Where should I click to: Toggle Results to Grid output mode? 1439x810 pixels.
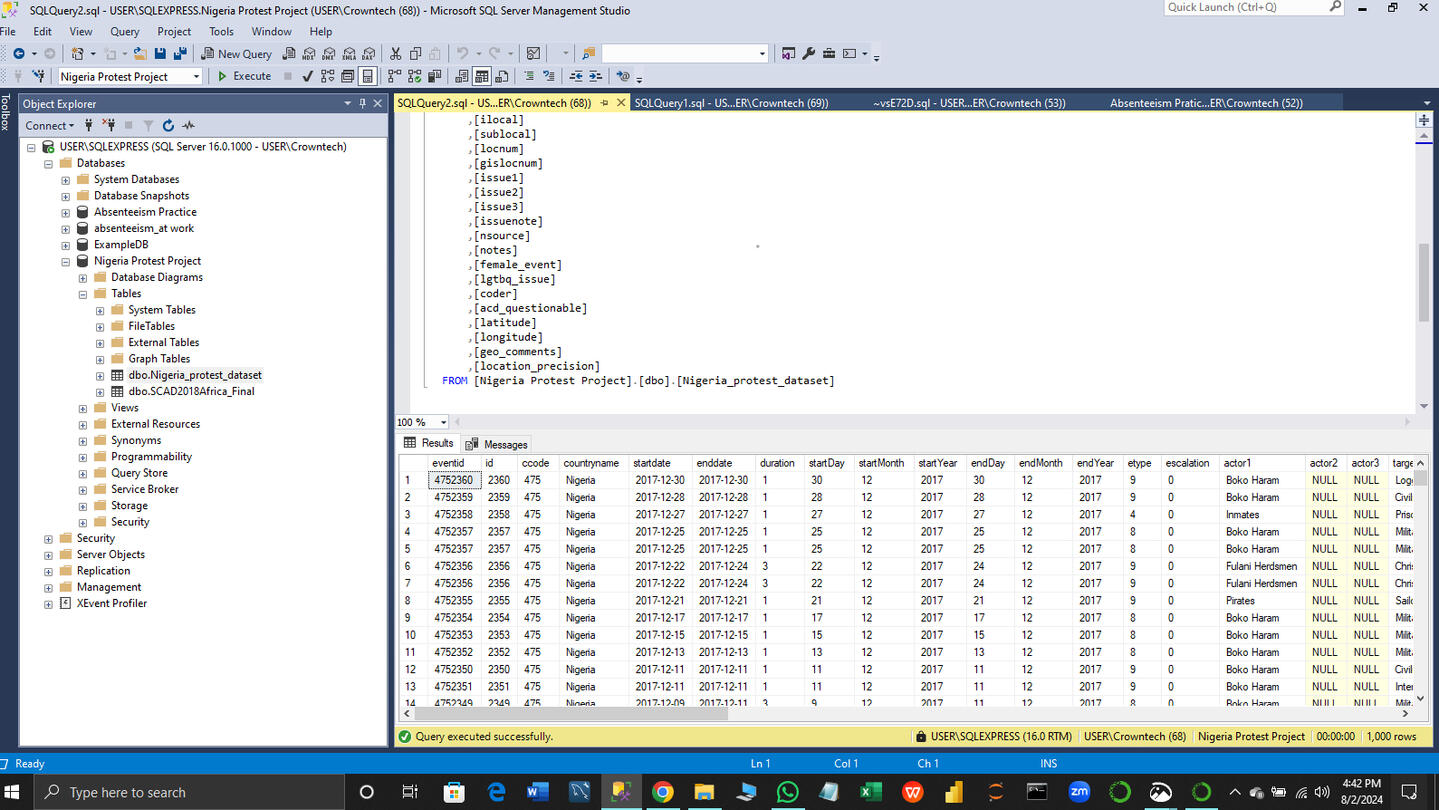(x=482, y=76)
